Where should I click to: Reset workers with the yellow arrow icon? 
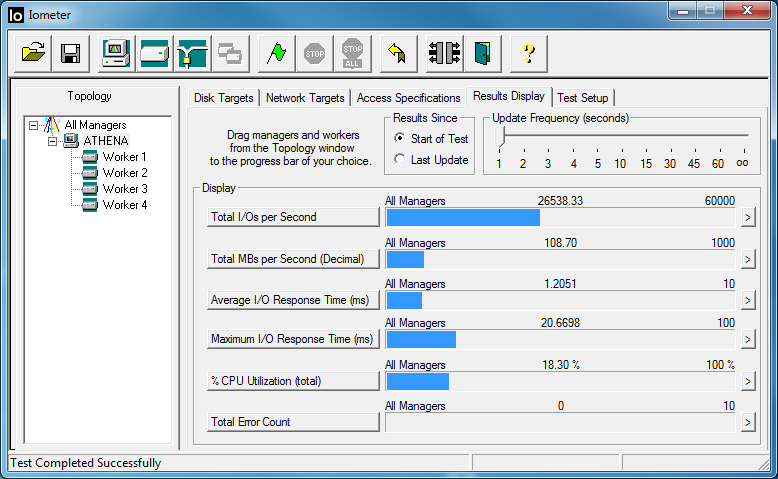pyautogui.click(x=398, y=53)
